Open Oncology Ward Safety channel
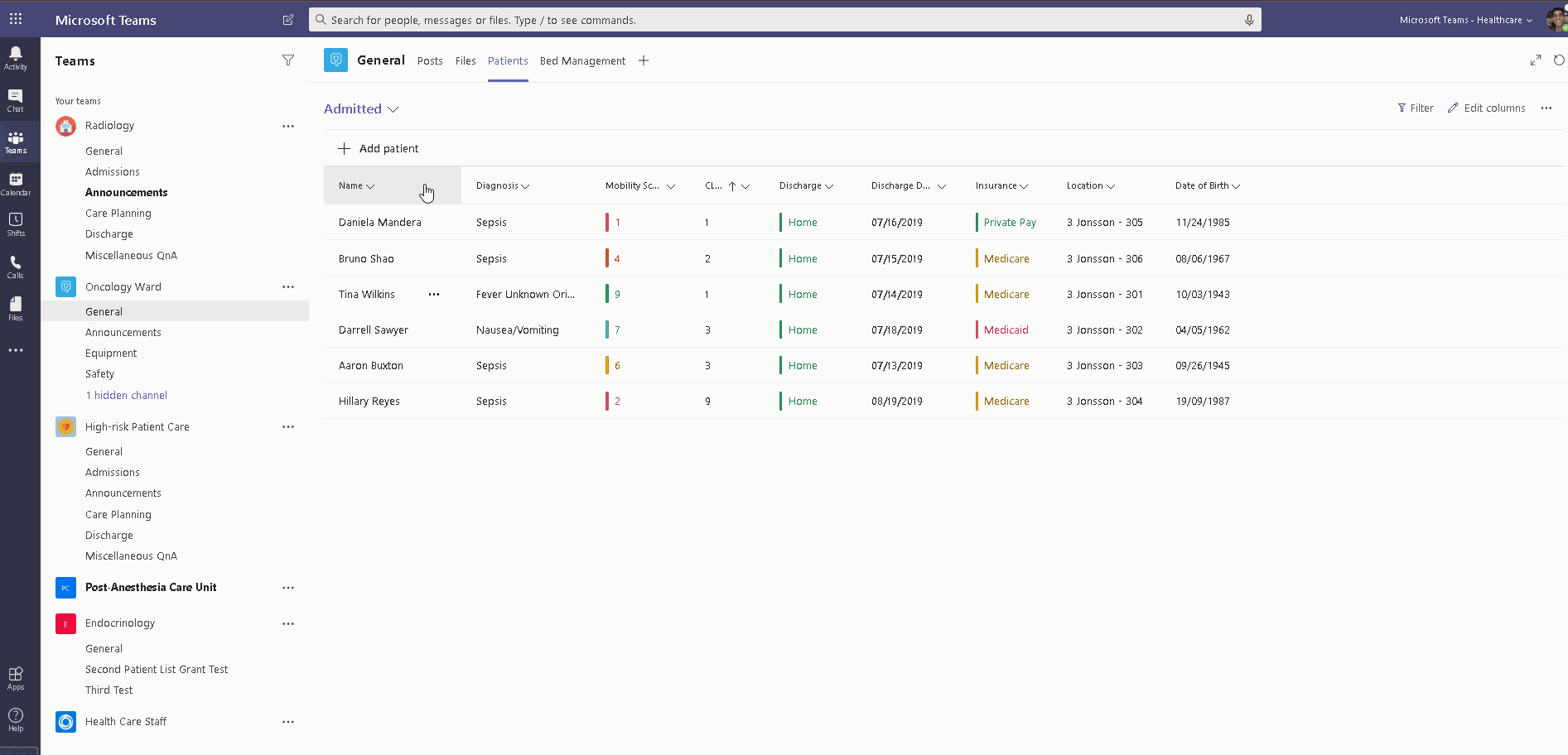Screen dimensions: 1568x755 pos(99,373)
